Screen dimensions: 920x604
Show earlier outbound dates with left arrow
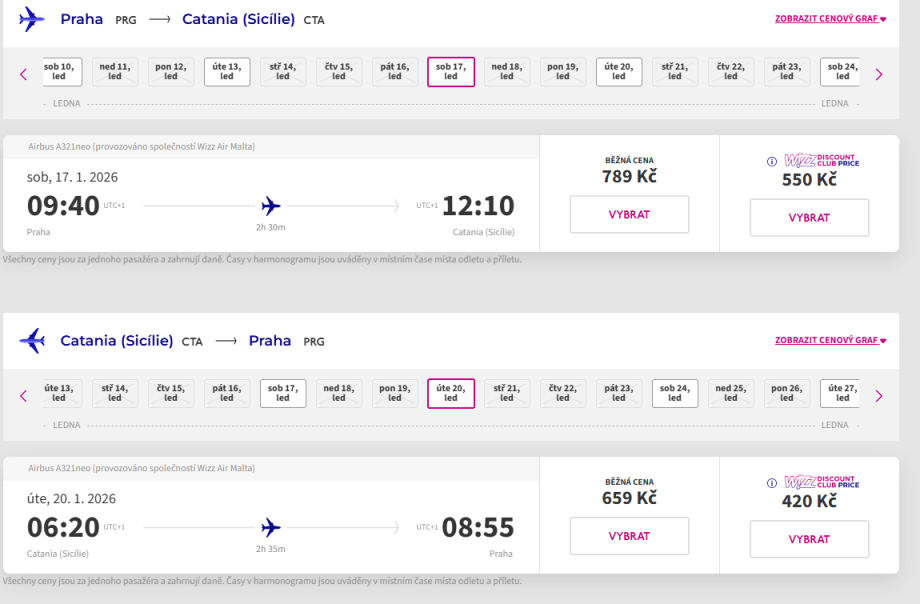[x=24, y=73]
